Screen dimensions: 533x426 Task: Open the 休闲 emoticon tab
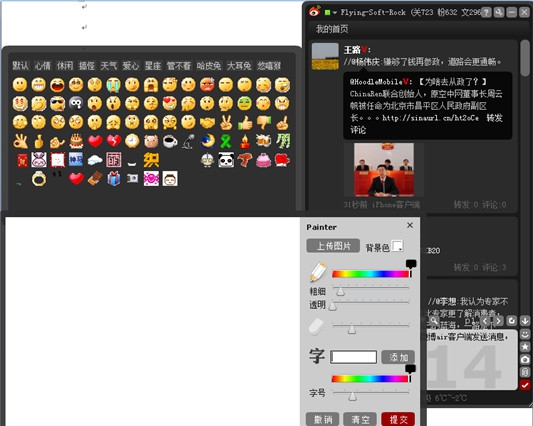65,65
